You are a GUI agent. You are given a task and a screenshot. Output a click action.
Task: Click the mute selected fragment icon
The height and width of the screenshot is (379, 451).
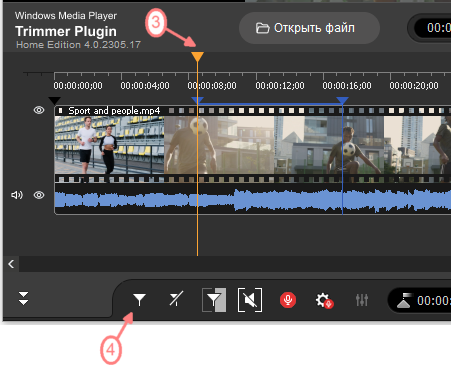(250, 300)
